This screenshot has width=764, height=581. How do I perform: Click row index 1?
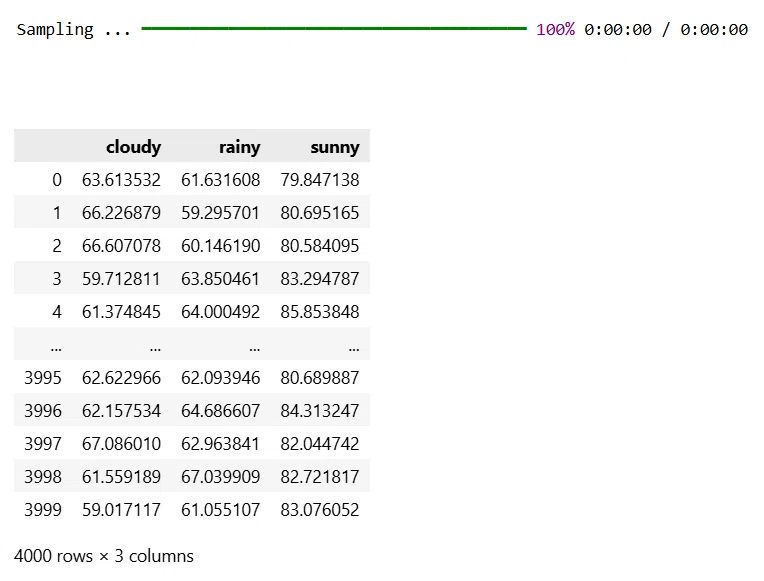[57, 213]
